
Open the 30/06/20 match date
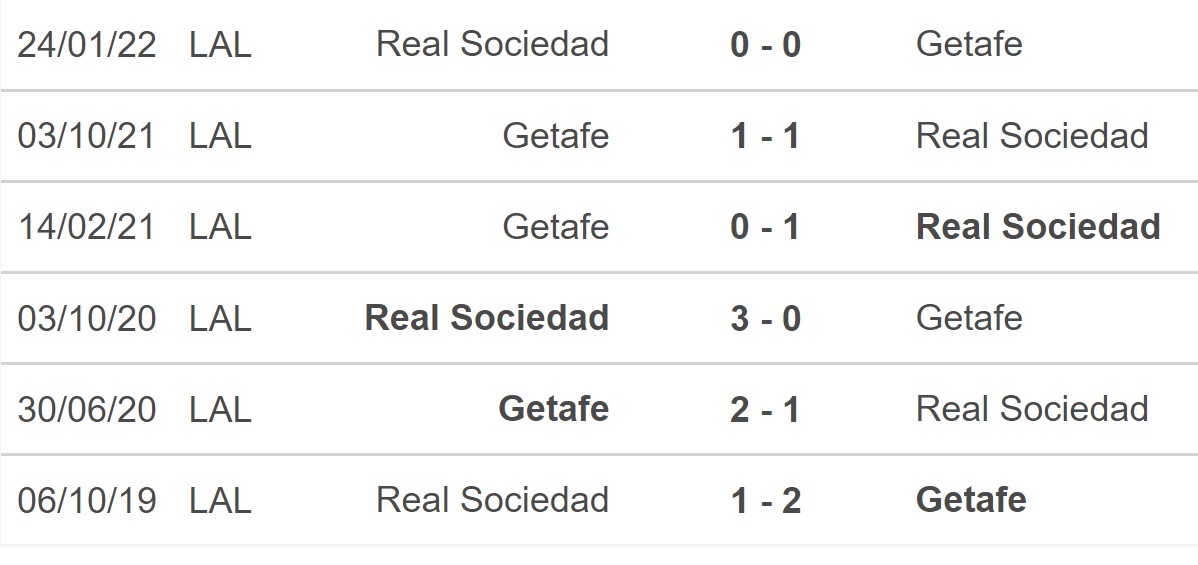pos(87,409)
